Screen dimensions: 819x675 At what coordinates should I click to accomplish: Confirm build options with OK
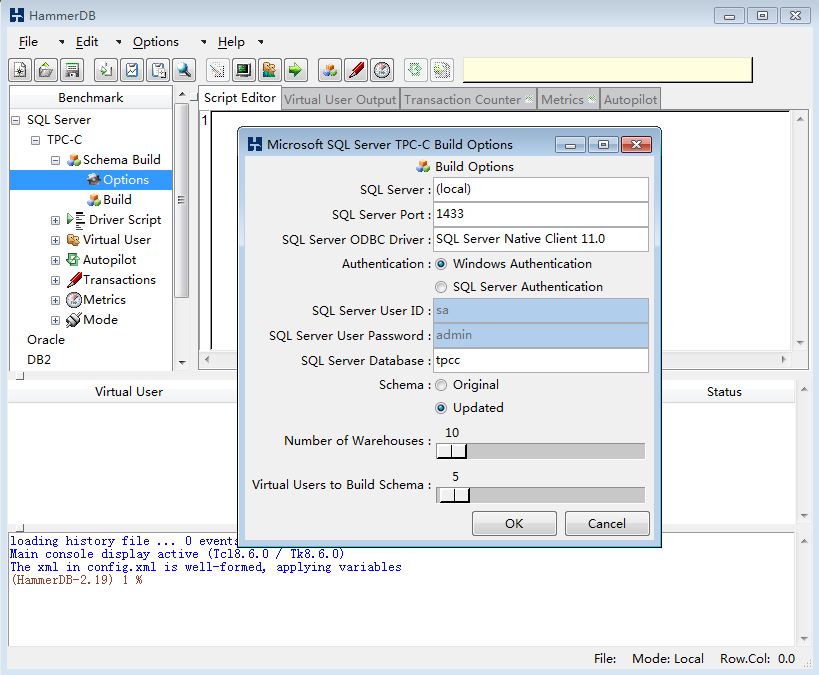point(514,523)
